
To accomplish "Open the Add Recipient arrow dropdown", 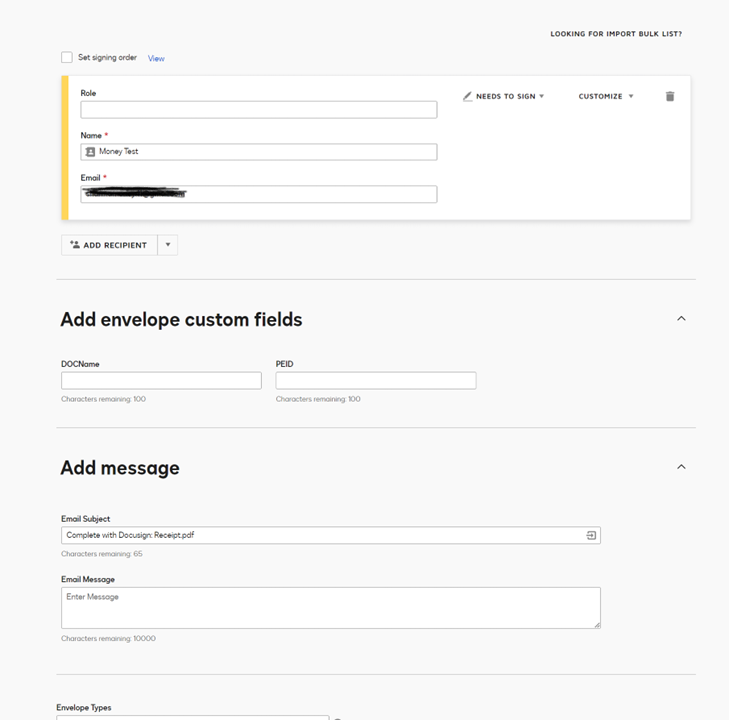I will [168, 244].
